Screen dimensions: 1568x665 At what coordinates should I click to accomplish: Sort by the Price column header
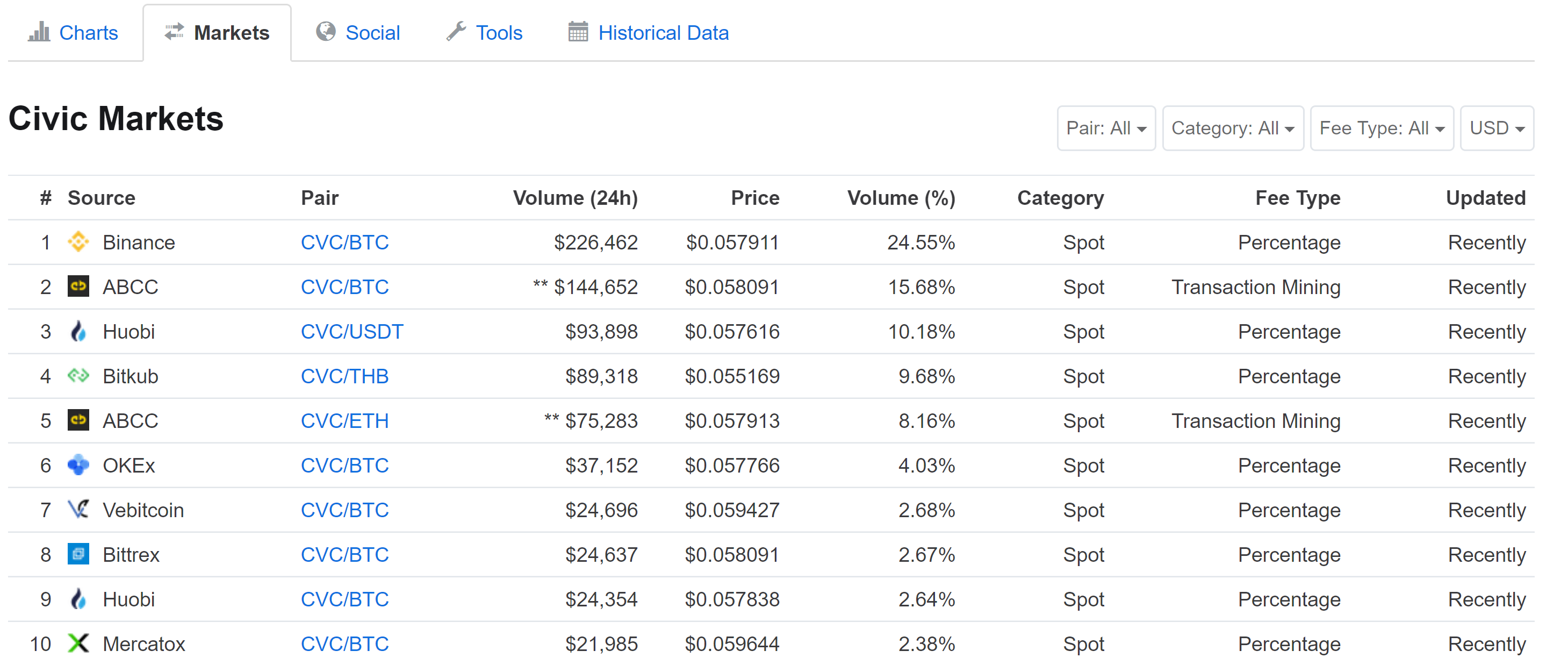tap(755, 198)
